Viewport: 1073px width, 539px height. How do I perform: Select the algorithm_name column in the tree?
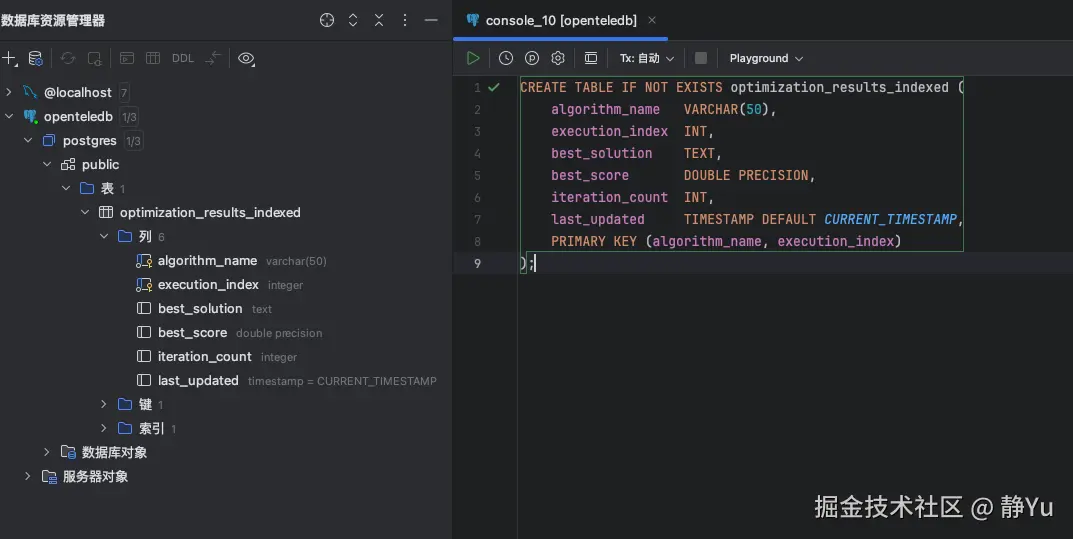[x=207, y=260]
